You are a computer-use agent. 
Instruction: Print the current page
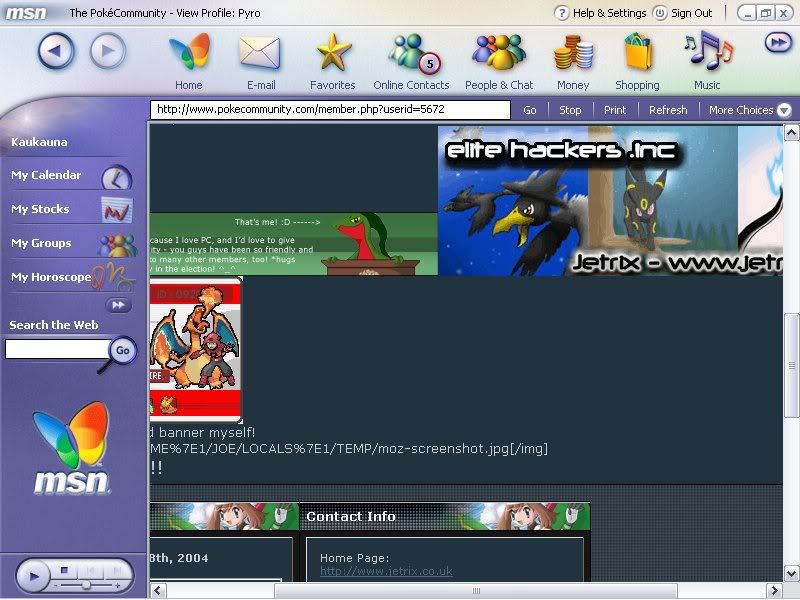615,110
